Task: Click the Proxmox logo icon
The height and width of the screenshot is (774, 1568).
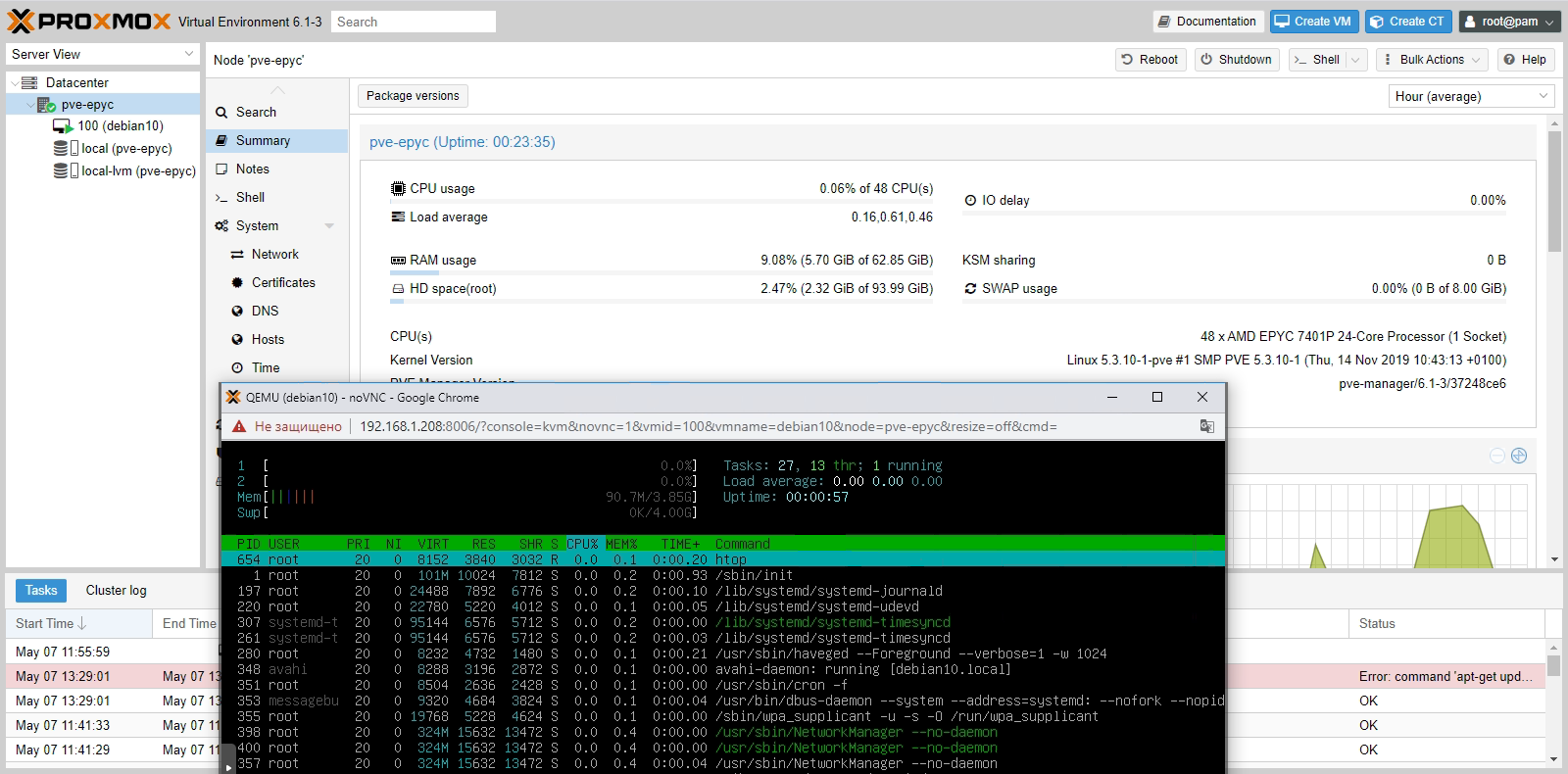Action: 22,21
